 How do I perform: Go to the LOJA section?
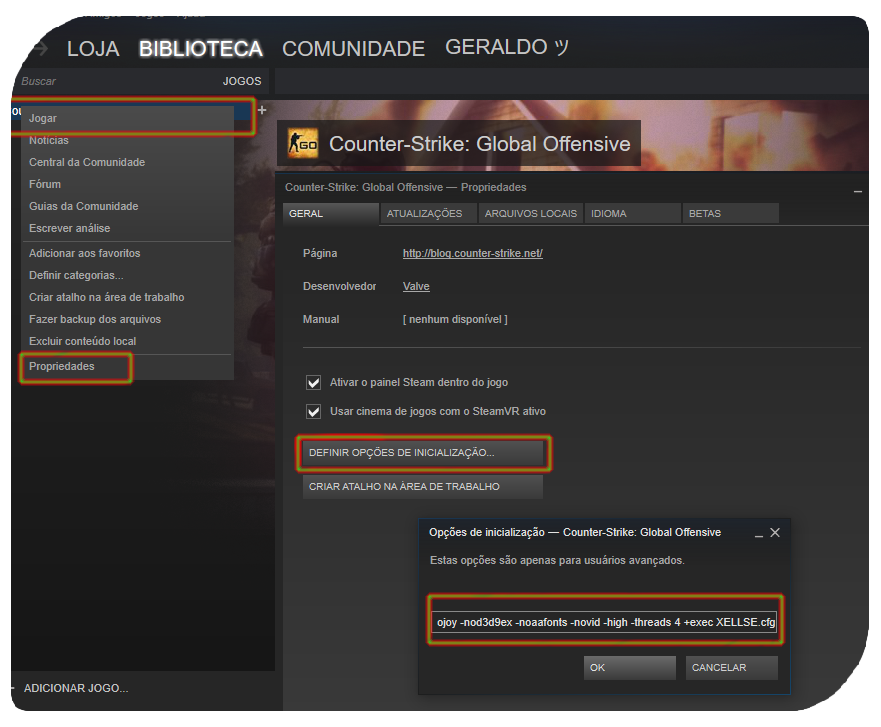(x=93, y=47)
